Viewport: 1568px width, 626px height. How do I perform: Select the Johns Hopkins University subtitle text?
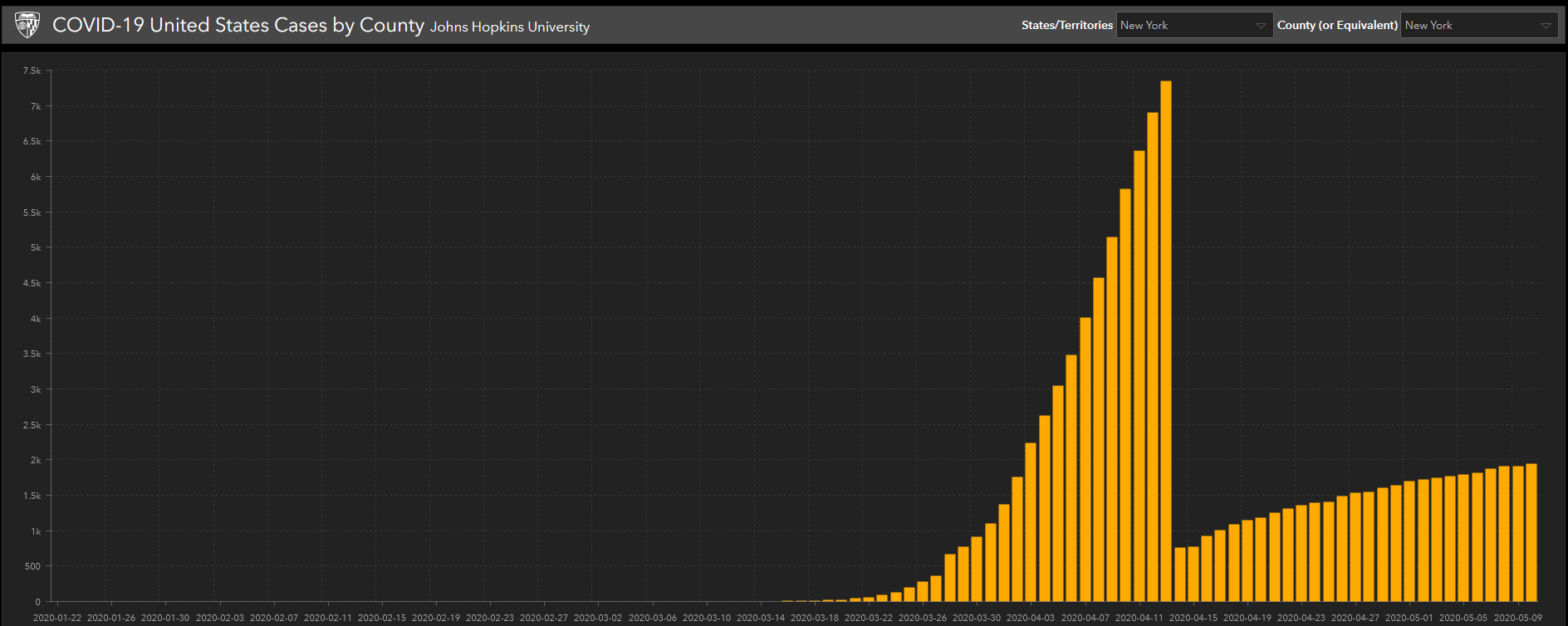pyautogui.click(x=509, y=27)
